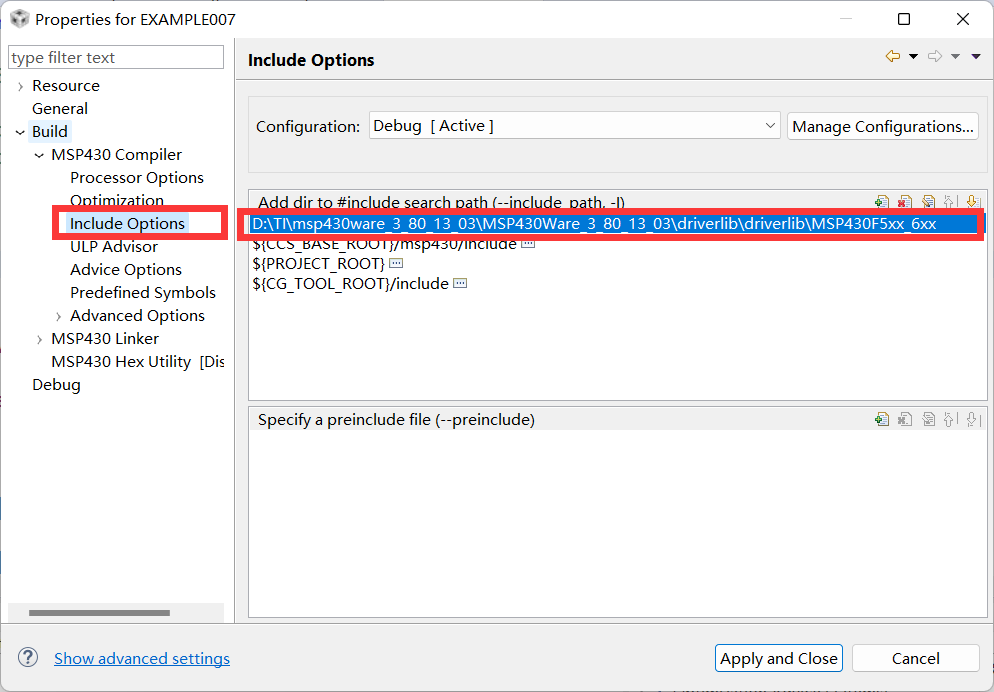
Task: Open the Show advanced settings link
Action: pos(142,658)
